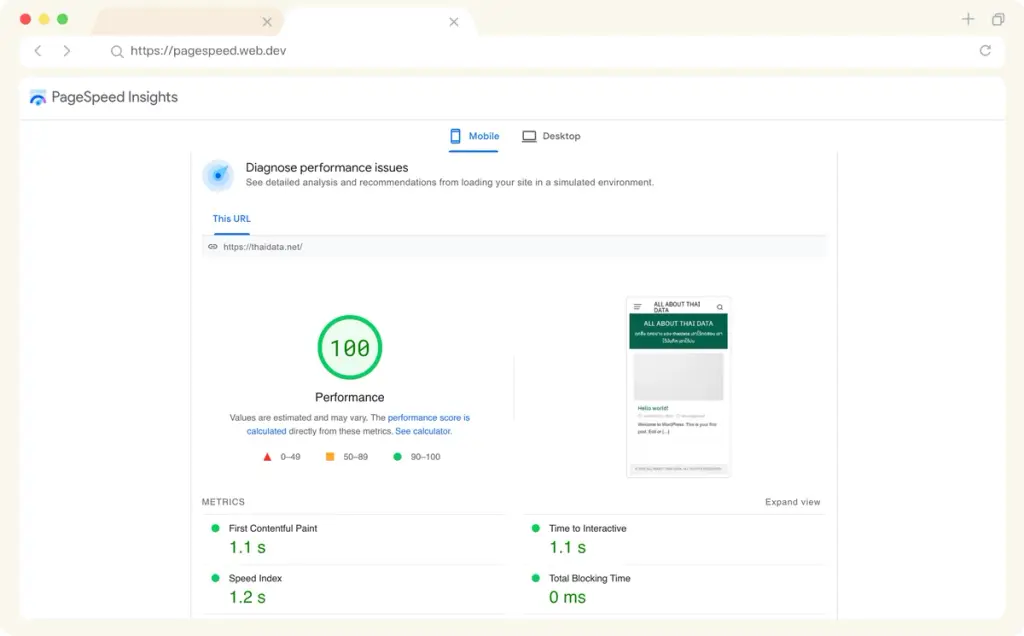The height and width of the screenshot is (636, 1024).
Task: Click the Speed Index 1.2 s value
Action: tap(248, 597)
